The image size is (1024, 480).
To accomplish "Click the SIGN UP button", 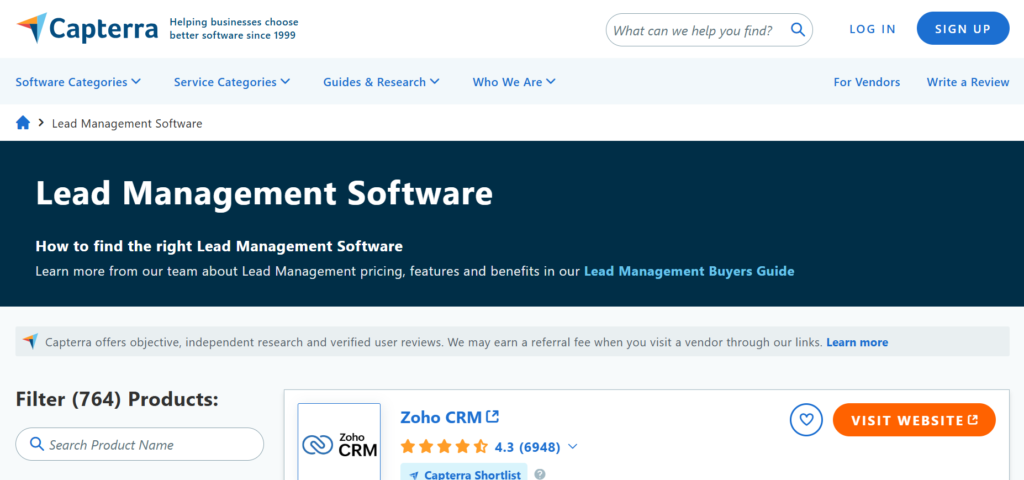I will point(963,28).
